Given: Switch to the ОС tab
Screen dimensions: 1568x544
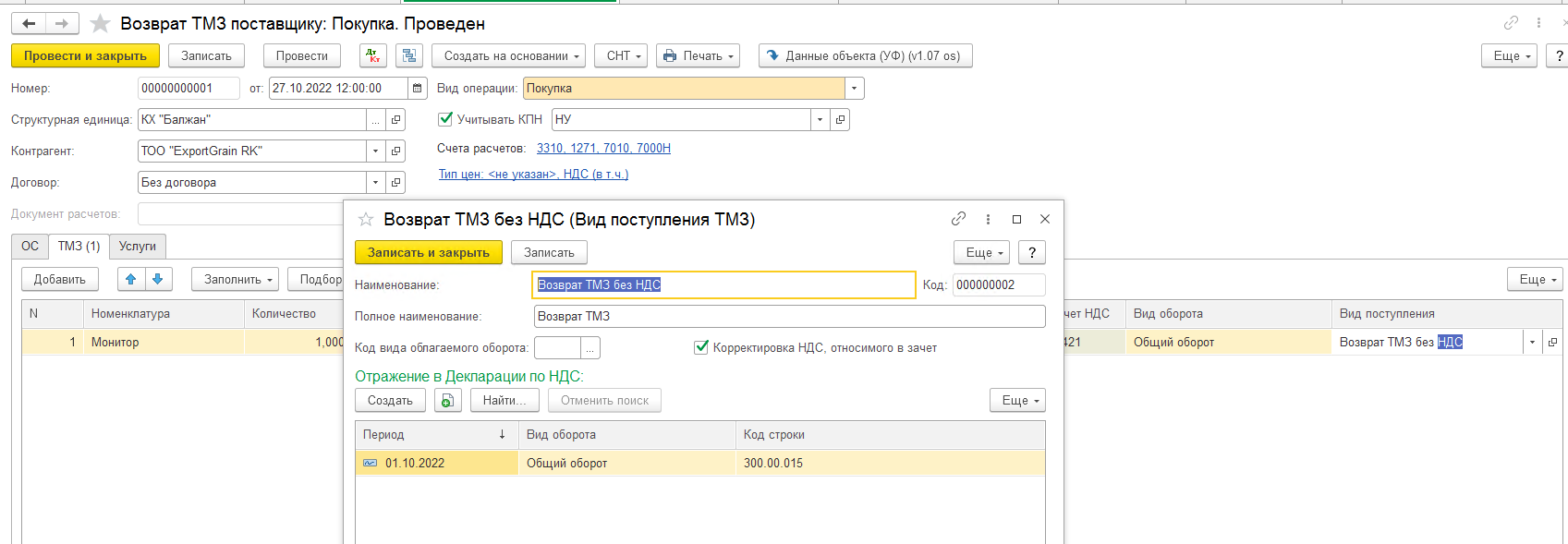Looking at the screenshot, I should (30, 246).
